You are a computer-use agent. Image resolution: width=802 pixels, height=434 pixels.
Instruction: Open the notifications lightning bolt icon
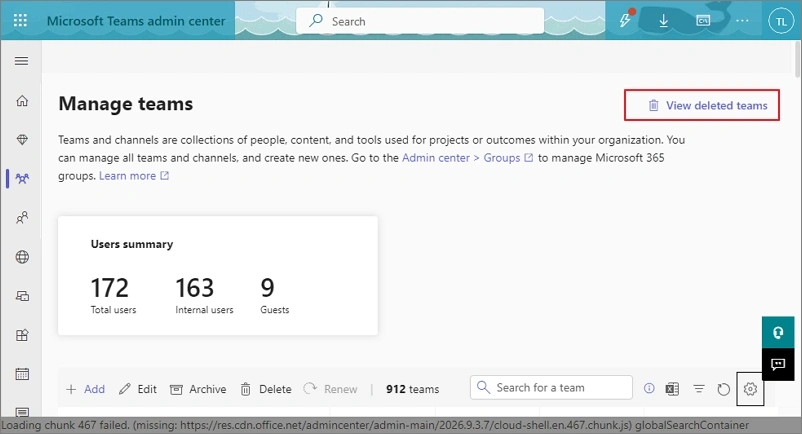click(626, 20)
